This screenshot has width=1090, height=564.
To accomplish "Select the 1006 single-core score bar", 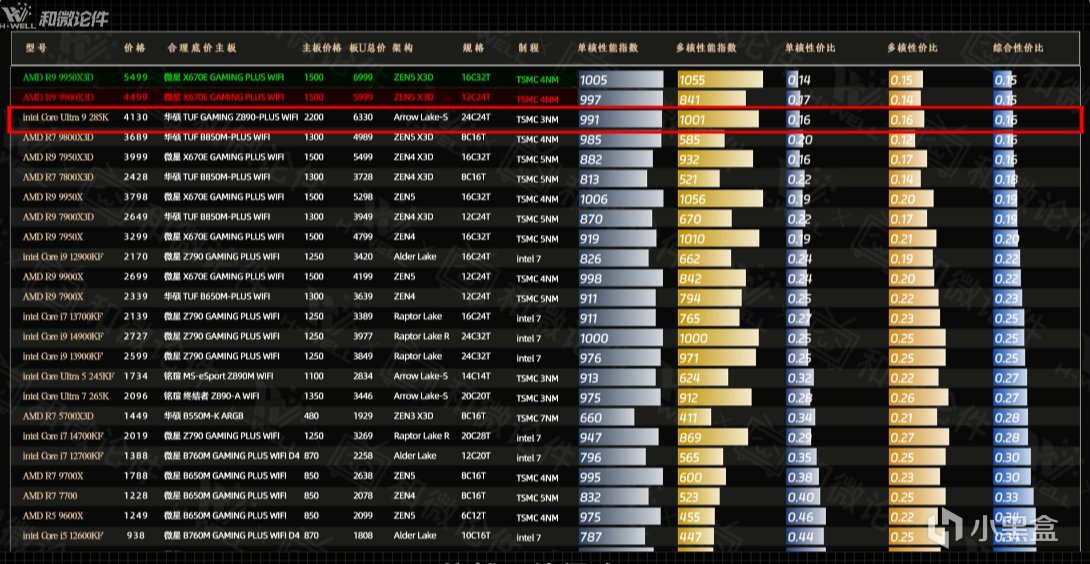I will pos(621,199).
